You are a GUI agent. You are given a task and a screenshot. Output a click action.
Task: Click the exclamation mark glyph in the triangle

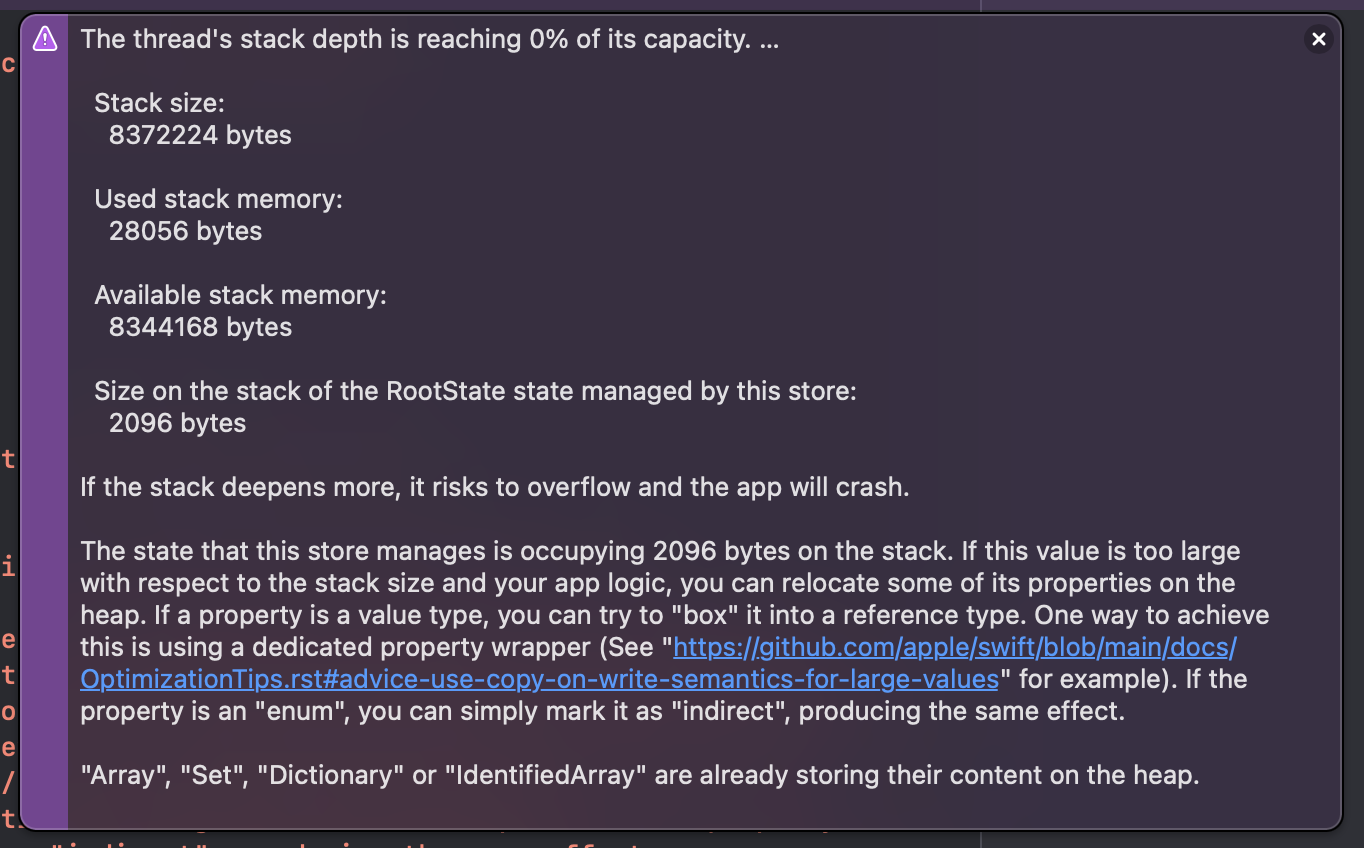(45, 40)
